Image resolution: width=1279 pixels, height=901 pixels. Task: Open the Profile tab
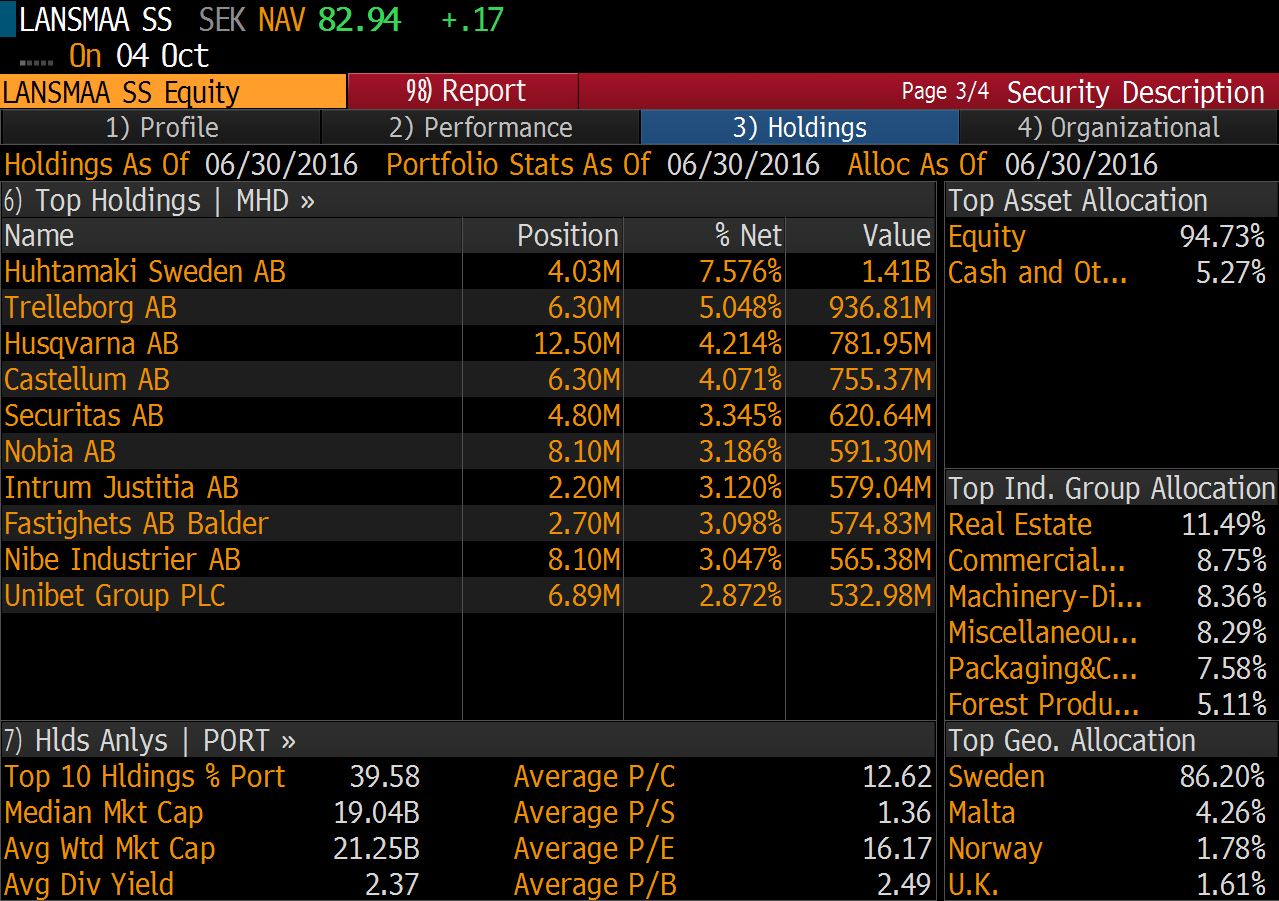point(161,128)
